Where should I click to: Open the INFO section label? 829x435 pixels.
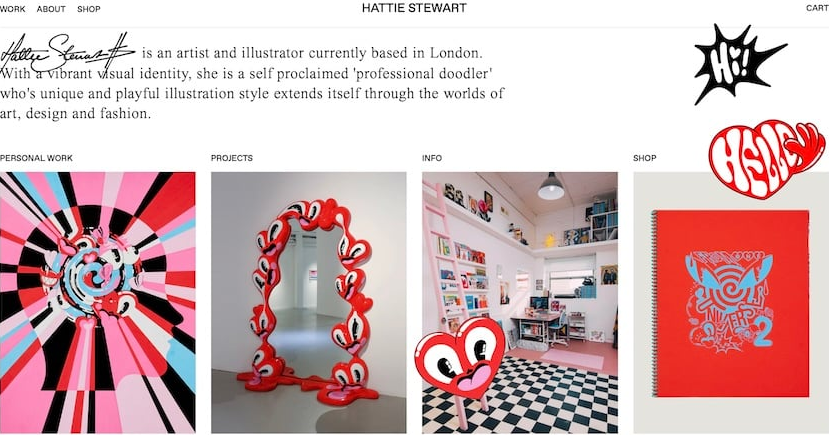[x=432, y=158]
